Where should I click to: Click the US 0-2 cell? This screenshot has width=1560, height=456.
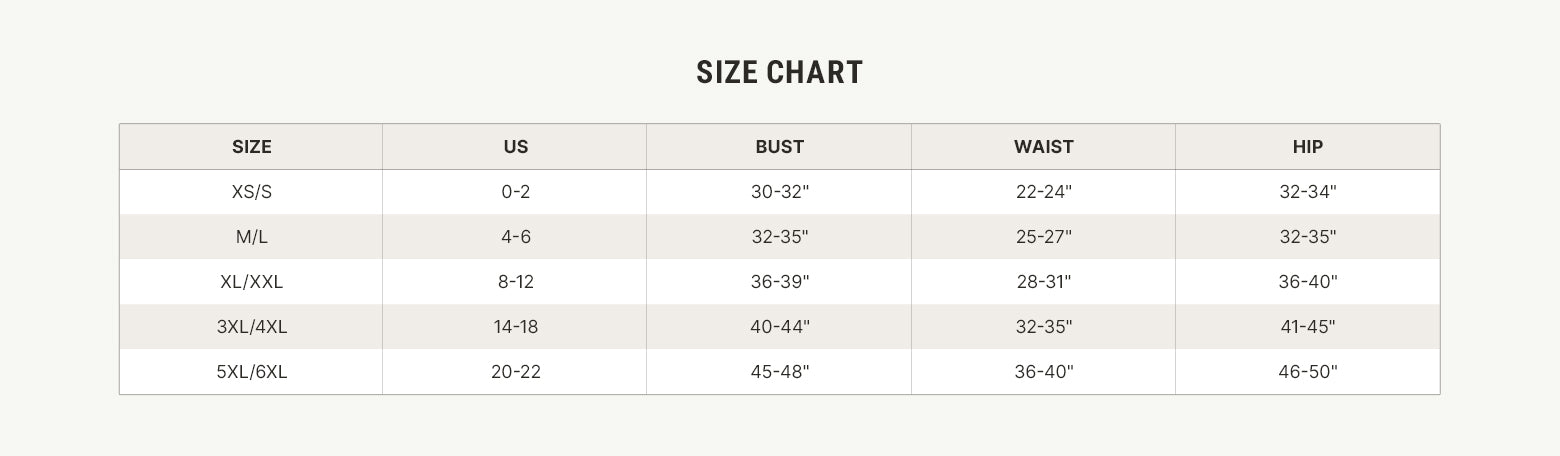tap(515, 192)
